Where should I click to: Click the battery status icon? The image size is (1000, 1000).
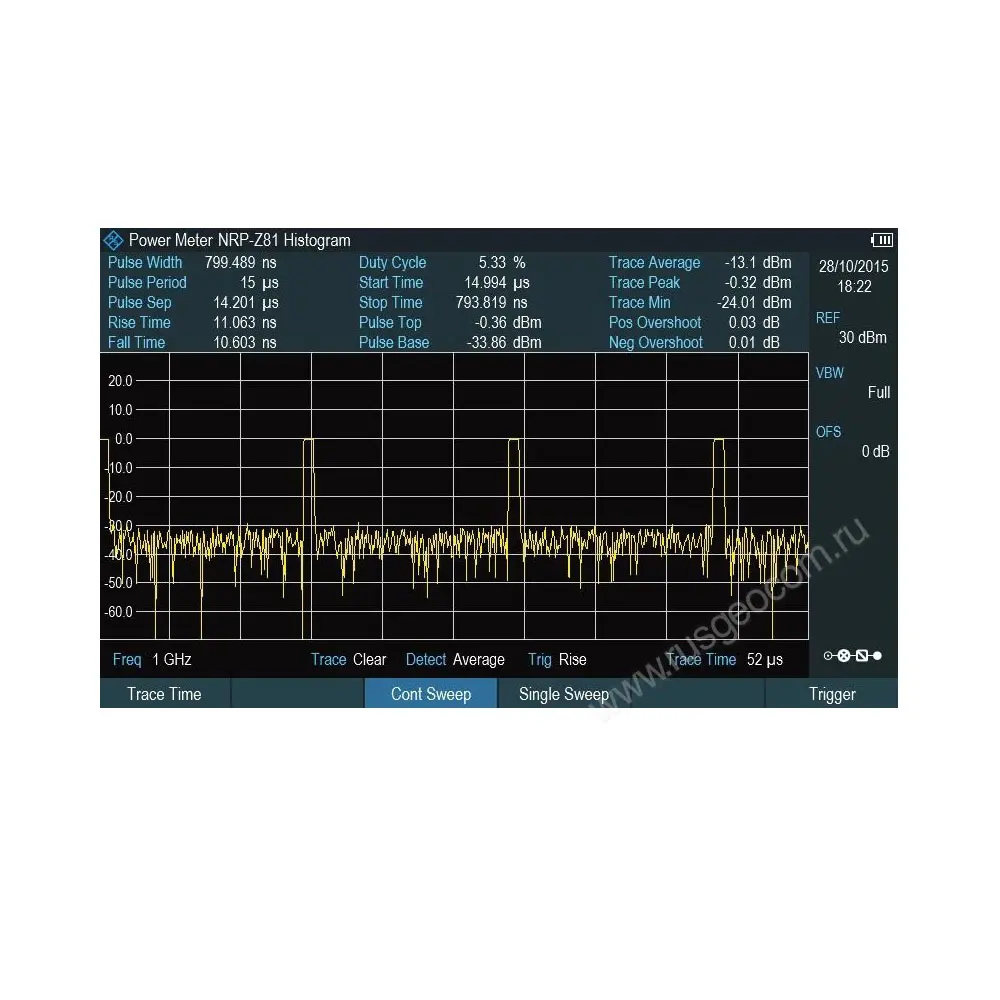click(x=882, y=240)
